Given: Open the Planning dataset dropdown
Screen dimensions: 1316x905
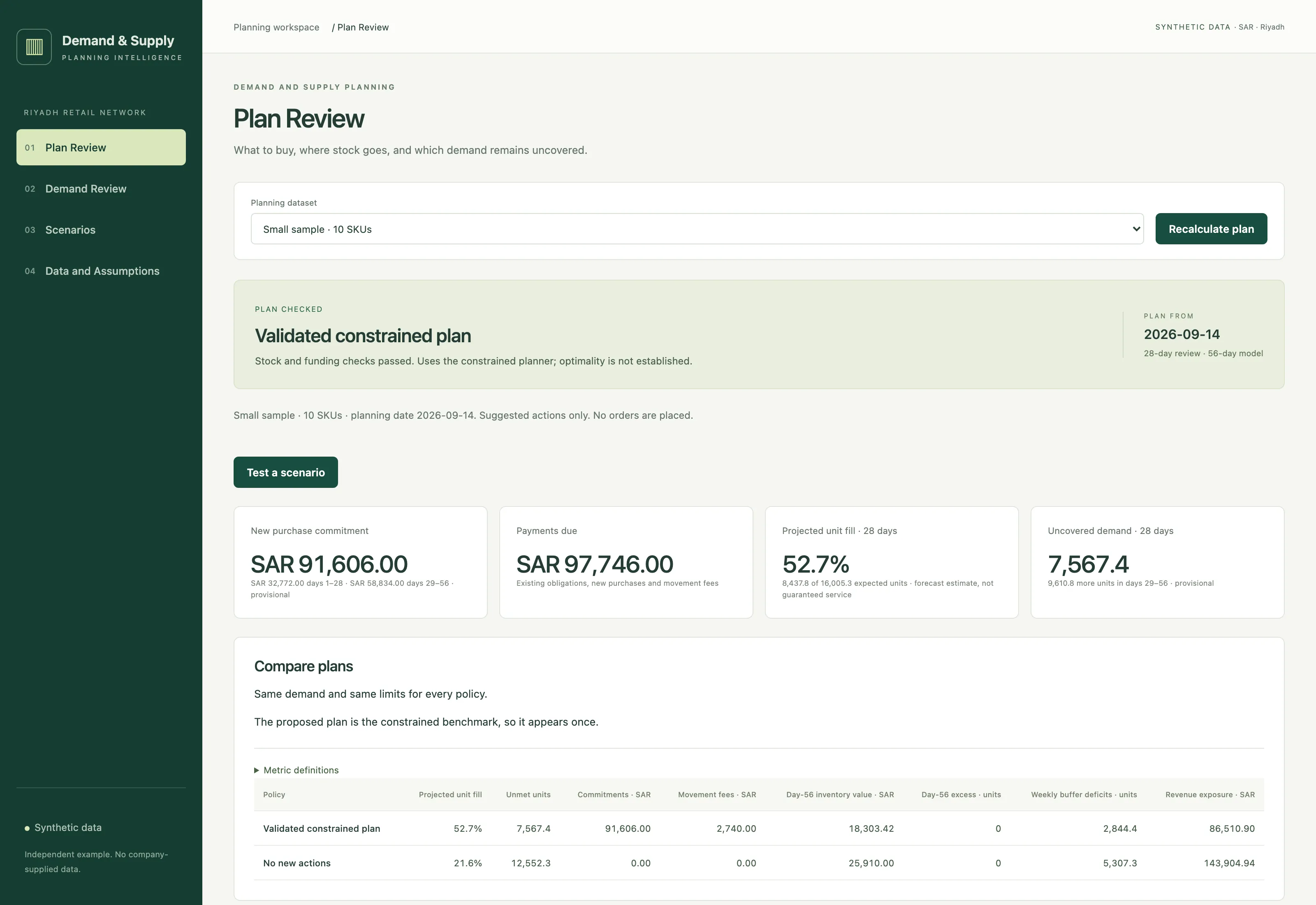Looking at the screenshot, I should click(697, 229).
